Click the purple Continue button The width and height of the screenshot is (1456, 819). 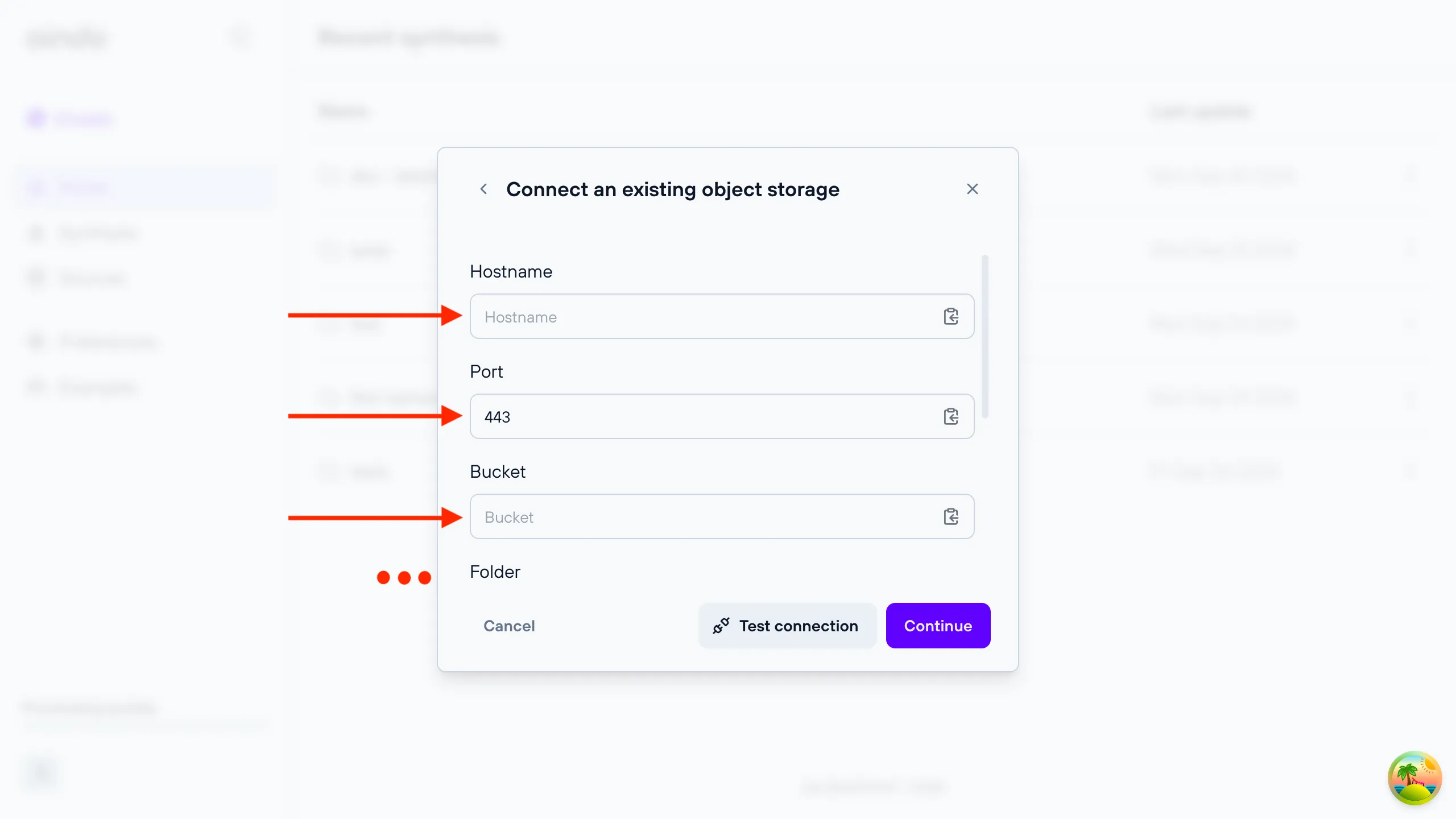point(938,626)
